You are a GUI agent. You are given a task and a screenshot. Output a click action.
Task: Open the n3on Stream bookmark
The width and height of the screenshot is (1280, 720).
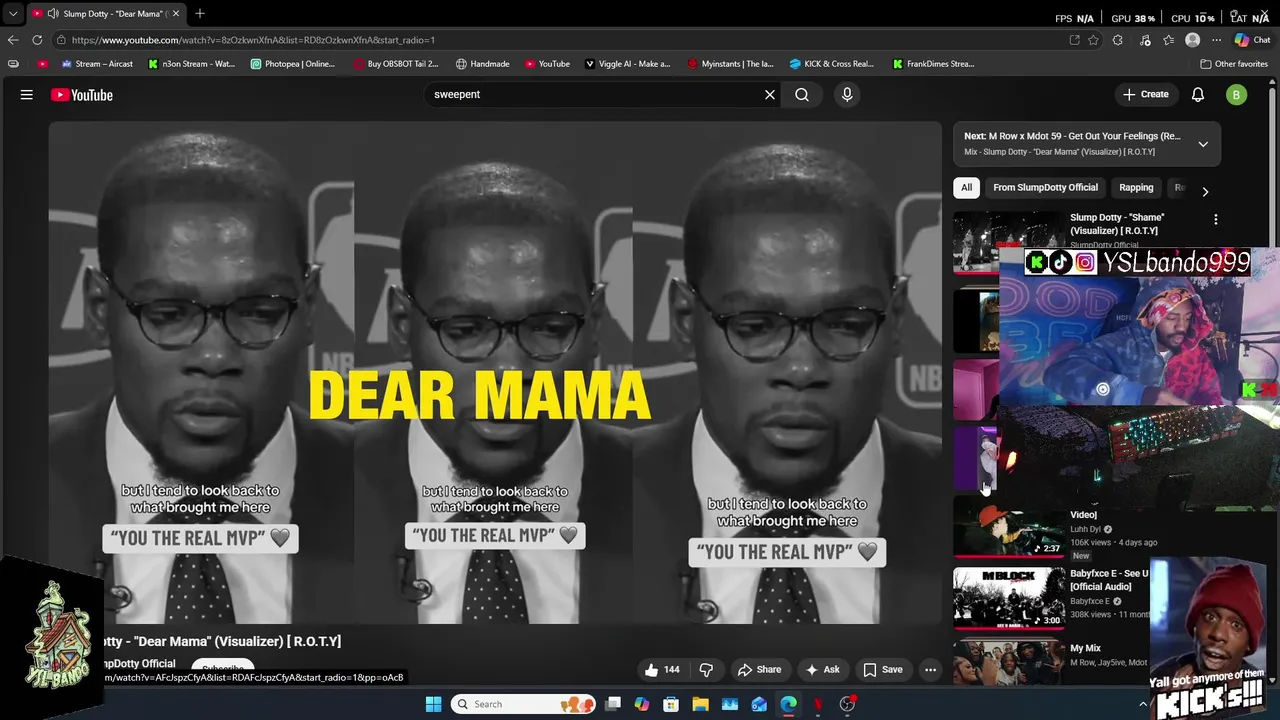coord(191,64)
